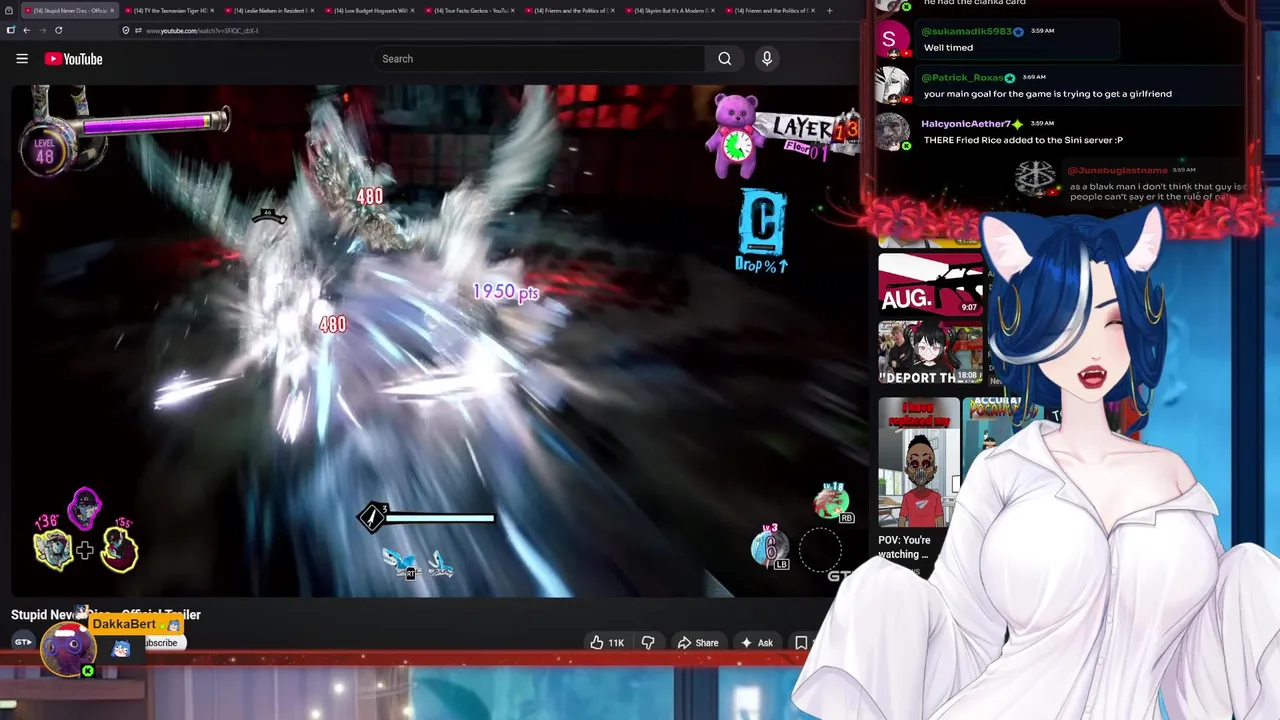This screenshot has width=1280, height=720.
Task: Open the DEPORT TH recommended video thumbnail
Action: pos(930,353)
